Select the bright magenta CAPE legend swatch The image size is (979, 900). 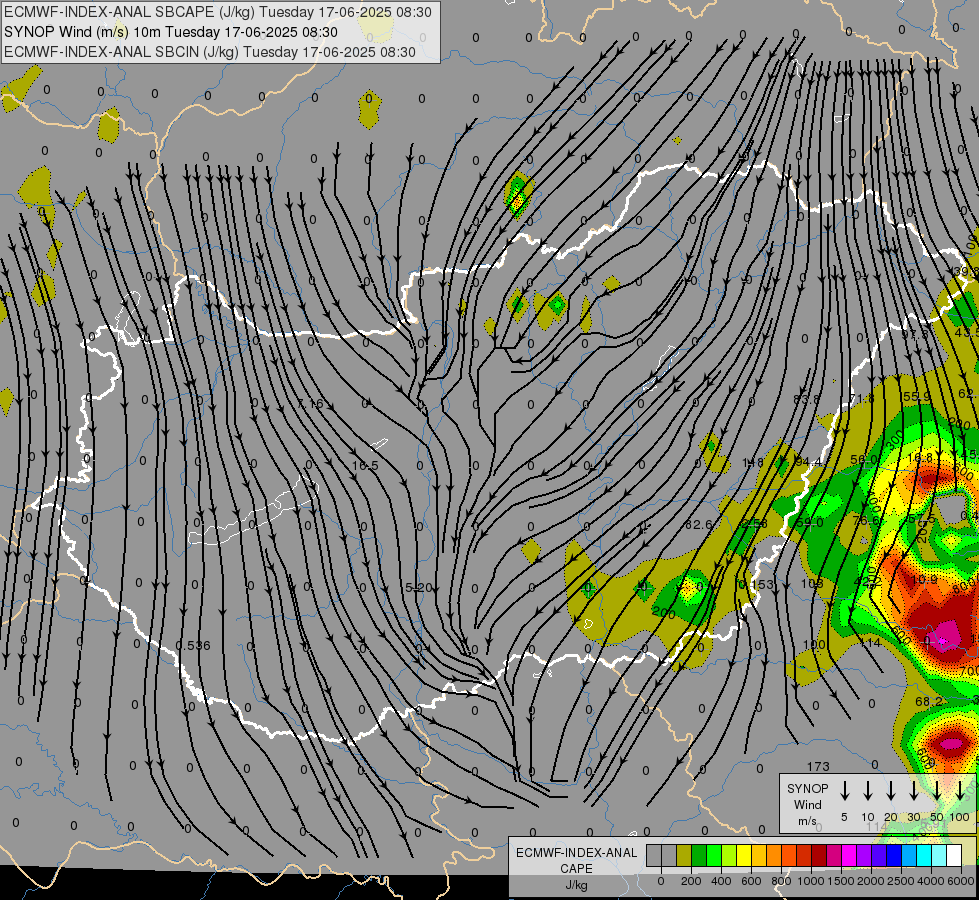point(850,855)
